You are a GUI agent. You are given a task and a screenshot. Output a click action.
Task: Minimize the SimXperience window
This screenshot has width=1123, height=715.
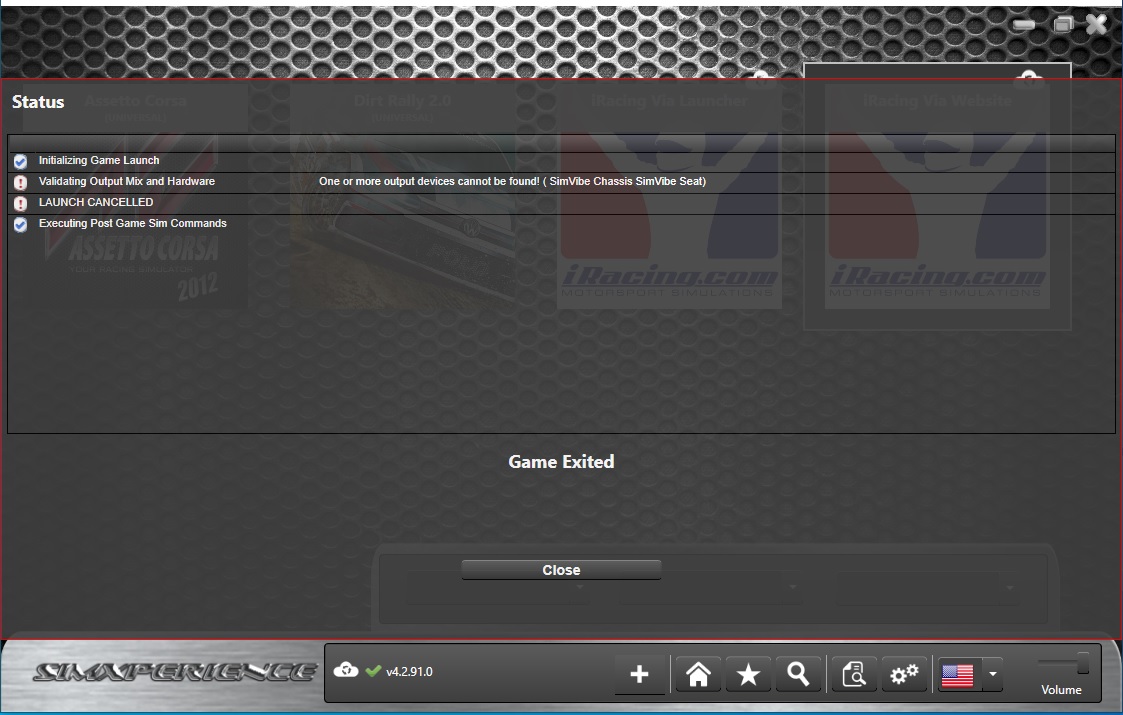(x=1024, y=25)
